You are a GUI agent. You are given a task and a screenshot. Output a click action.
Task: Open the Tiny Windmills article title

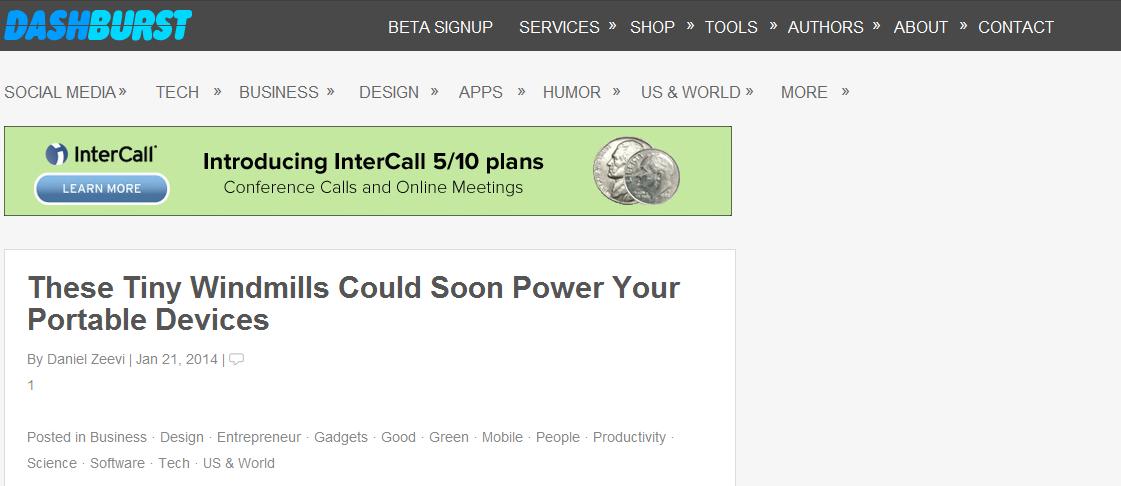pyautogui.click(x=353, y=303)
